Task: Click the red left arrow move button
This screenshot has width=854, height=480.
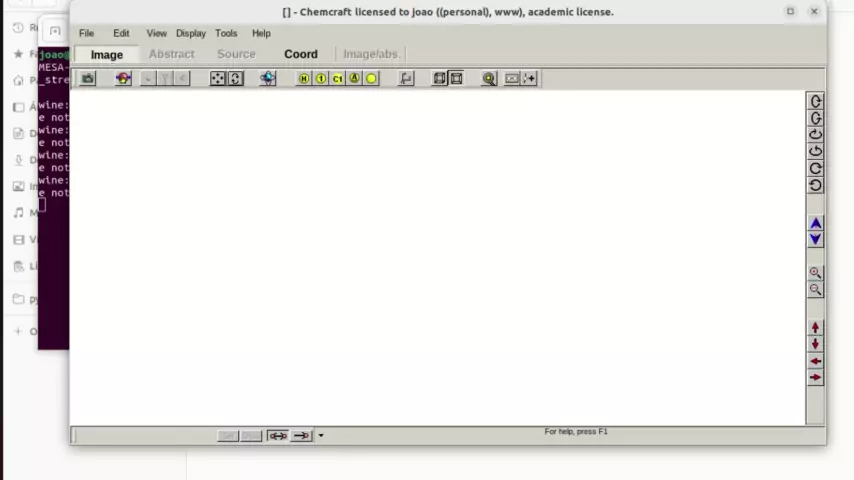Action: (815, 361)
